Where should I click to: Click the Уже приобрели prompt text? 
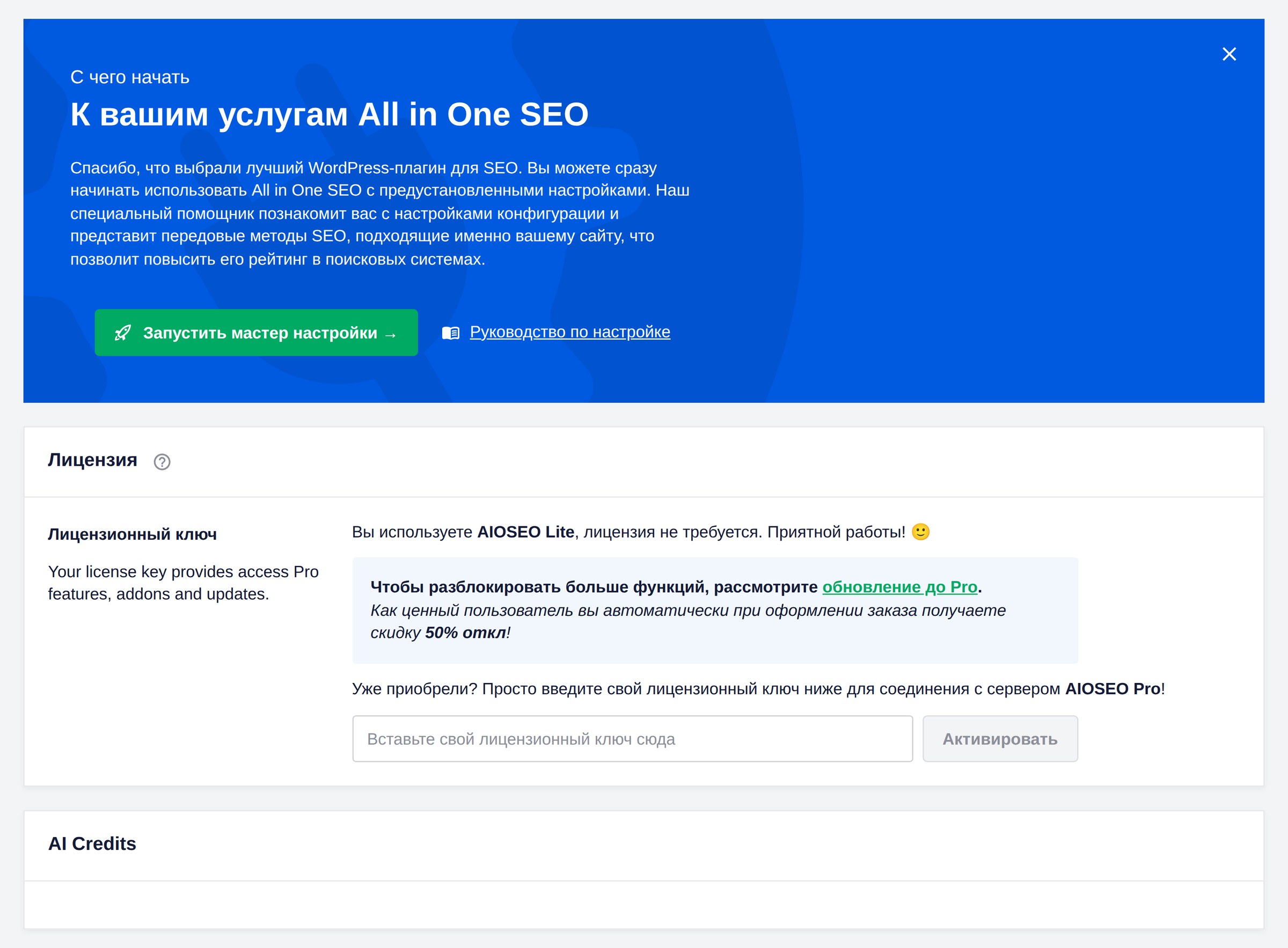(758, 689)
